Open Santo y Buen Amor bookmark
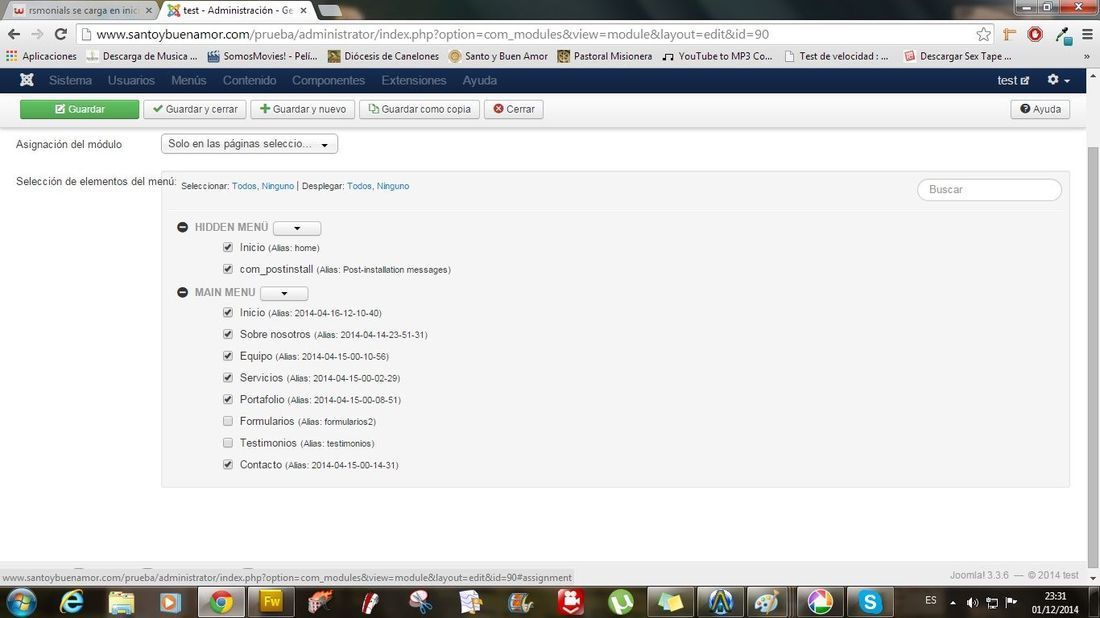Screen dimensions: 1100x618 point(498,56)
